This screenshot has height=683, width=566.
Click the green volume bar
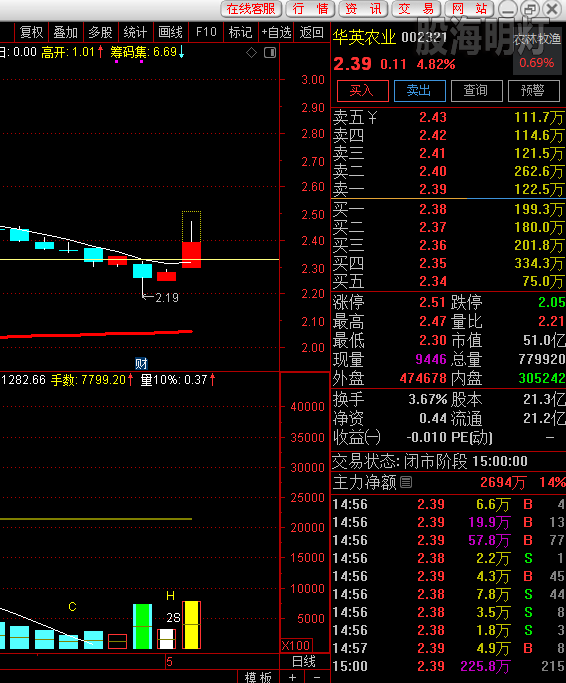tap(142, 626)
